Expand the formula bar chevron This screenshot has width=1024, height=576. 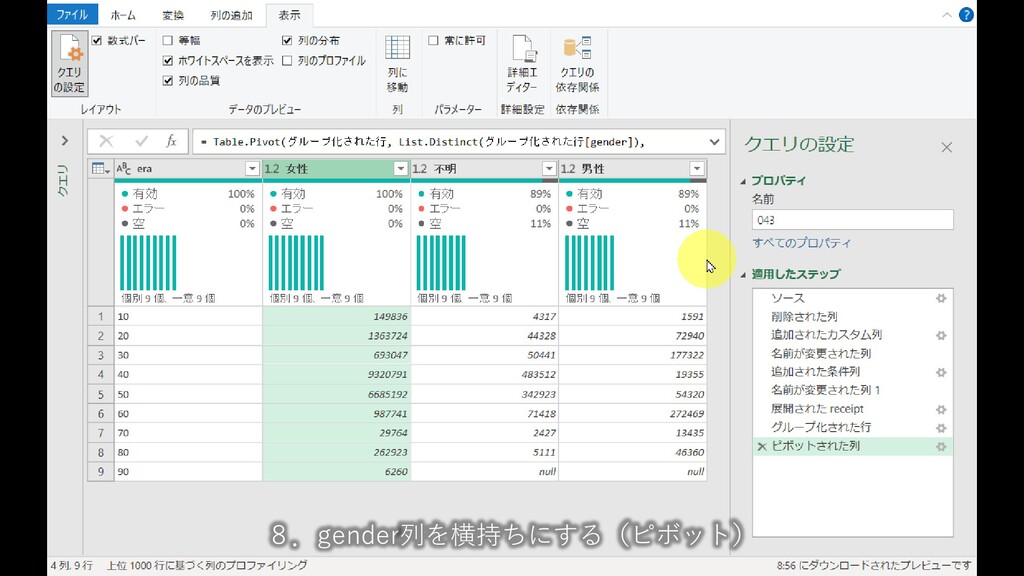pyautogui.click(x=714, y=142)
